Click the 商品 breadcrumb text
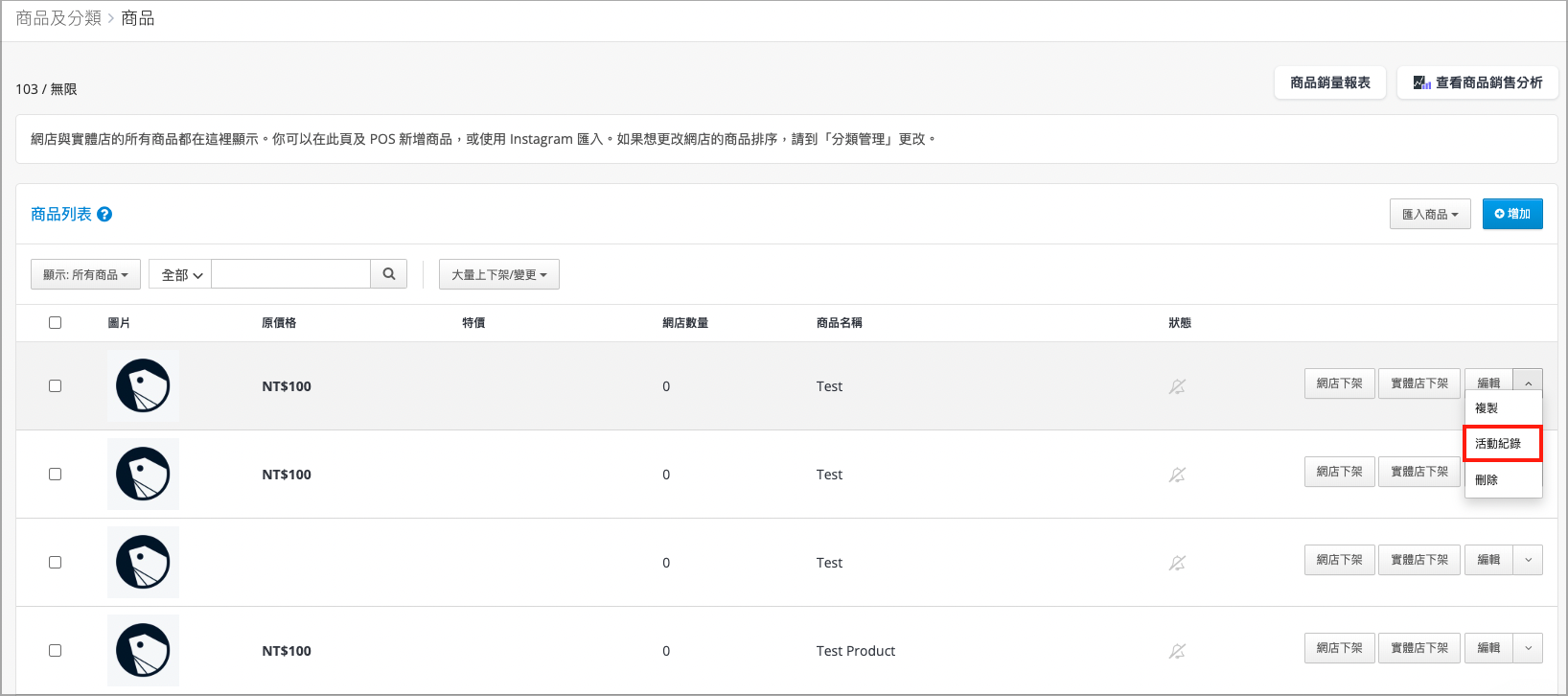This screenshot has width=1568, height=696. pos(138,18)
